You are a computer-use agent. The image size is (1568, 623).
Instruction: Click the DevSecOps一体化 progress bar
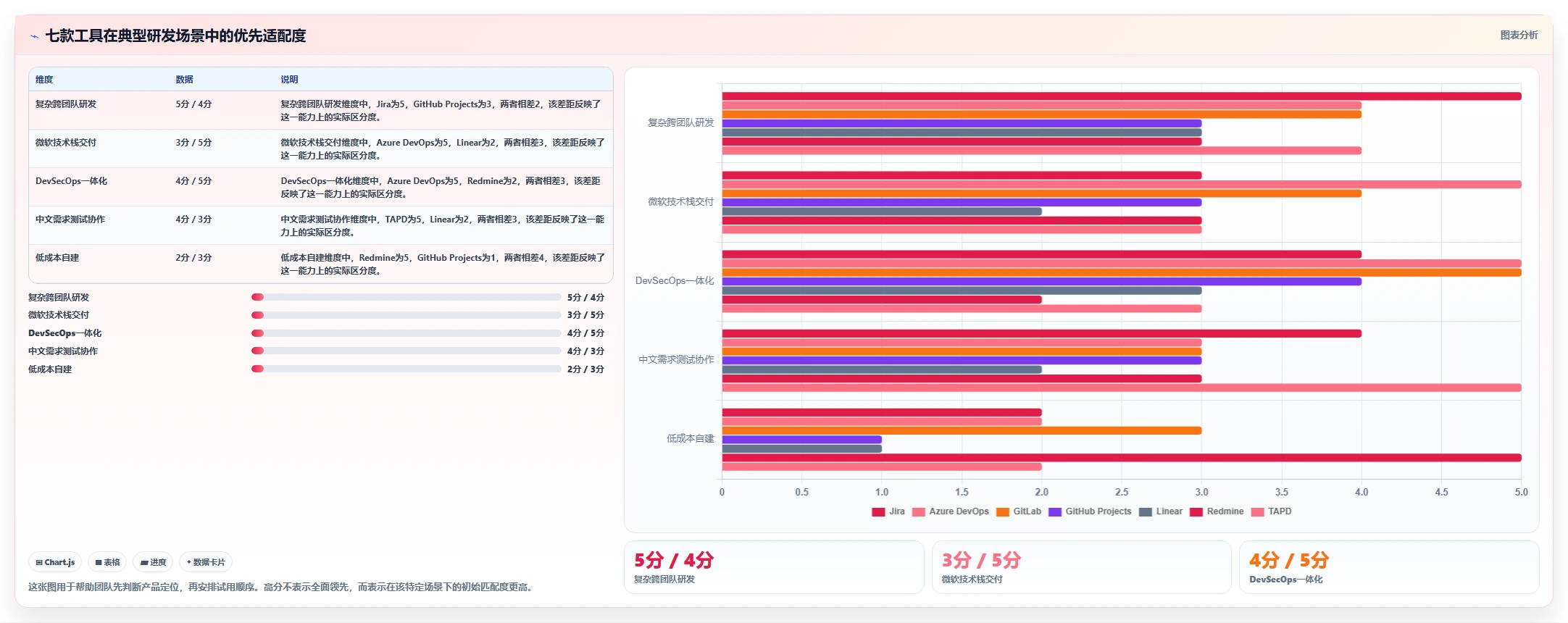(x=406, y=333)
